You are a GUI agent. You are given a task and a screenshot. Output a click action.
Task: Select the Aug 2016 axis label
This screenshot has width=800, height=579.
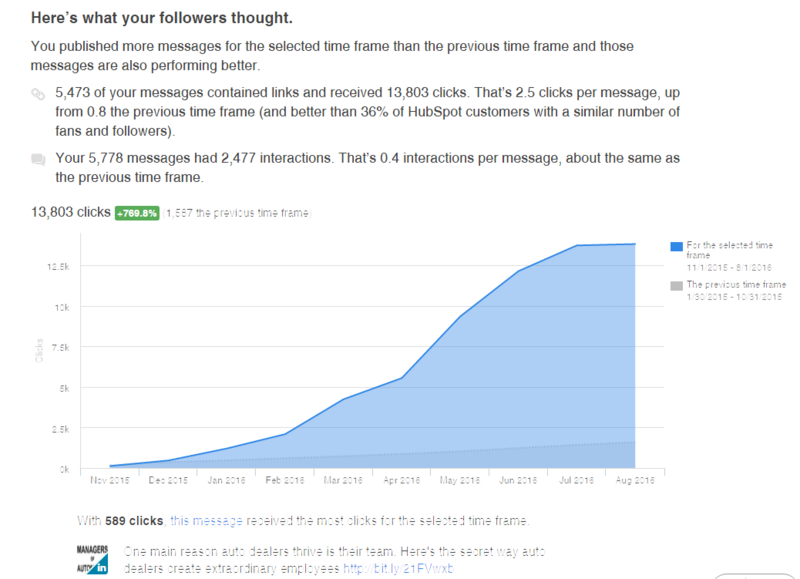pos(635,480)
